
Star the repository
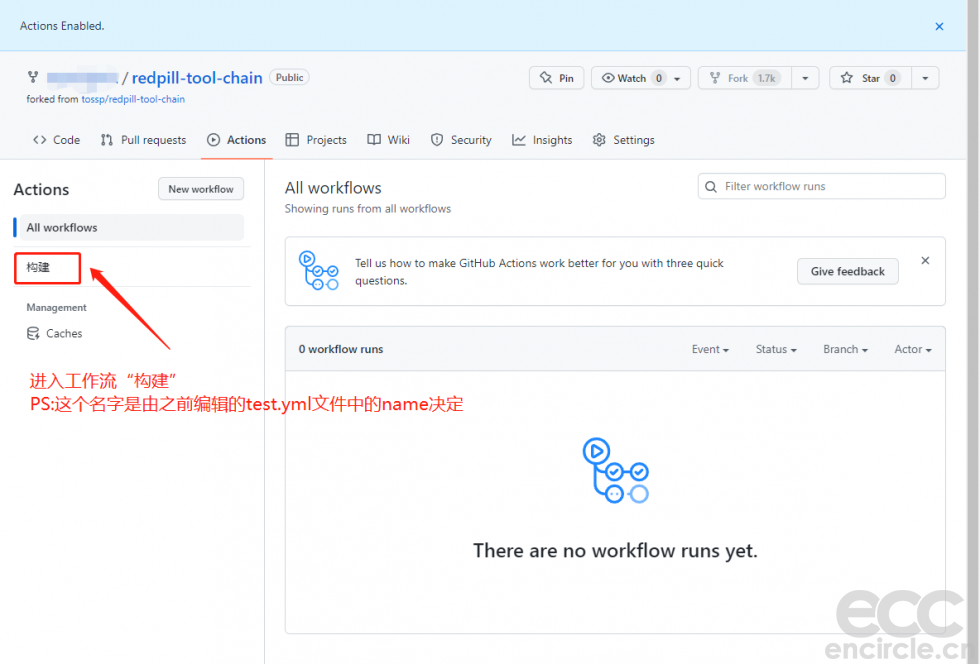coord(870,78)
